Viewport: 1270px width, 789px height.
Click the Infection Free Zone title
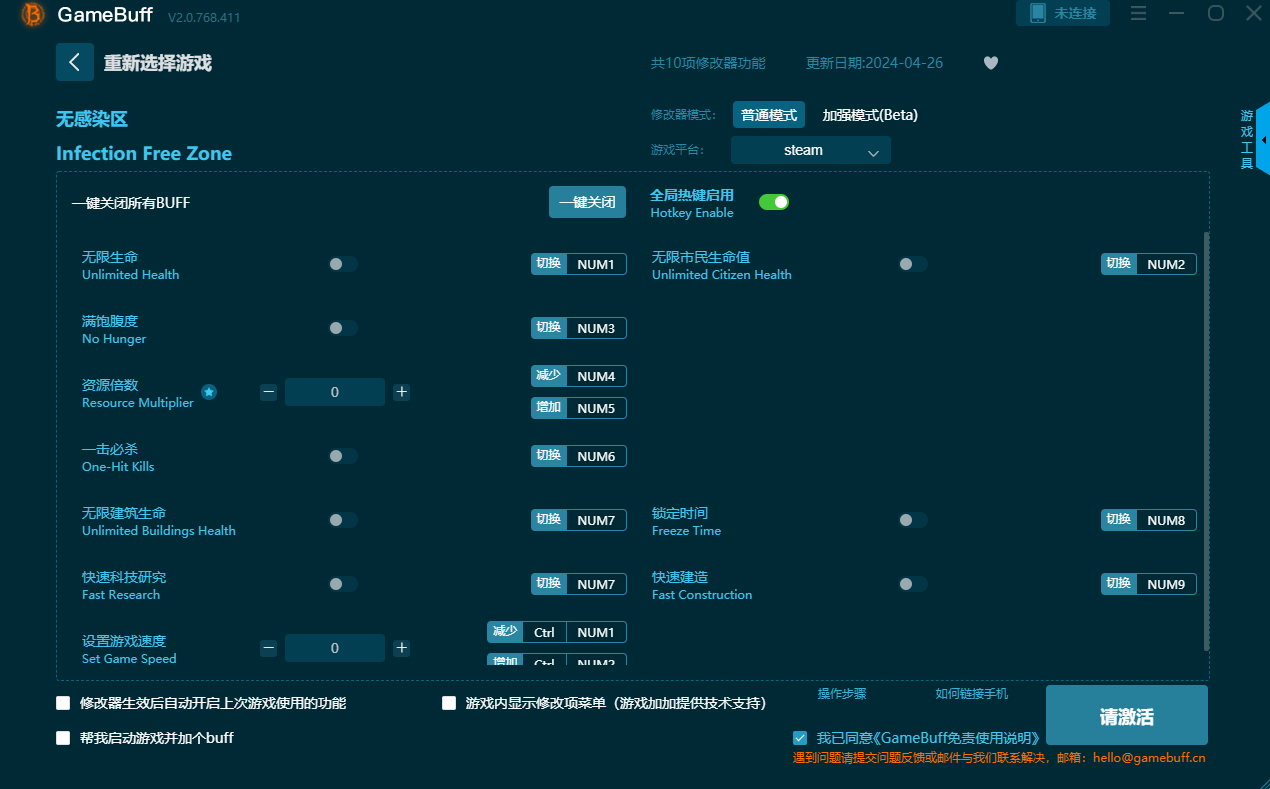[144, 153]
